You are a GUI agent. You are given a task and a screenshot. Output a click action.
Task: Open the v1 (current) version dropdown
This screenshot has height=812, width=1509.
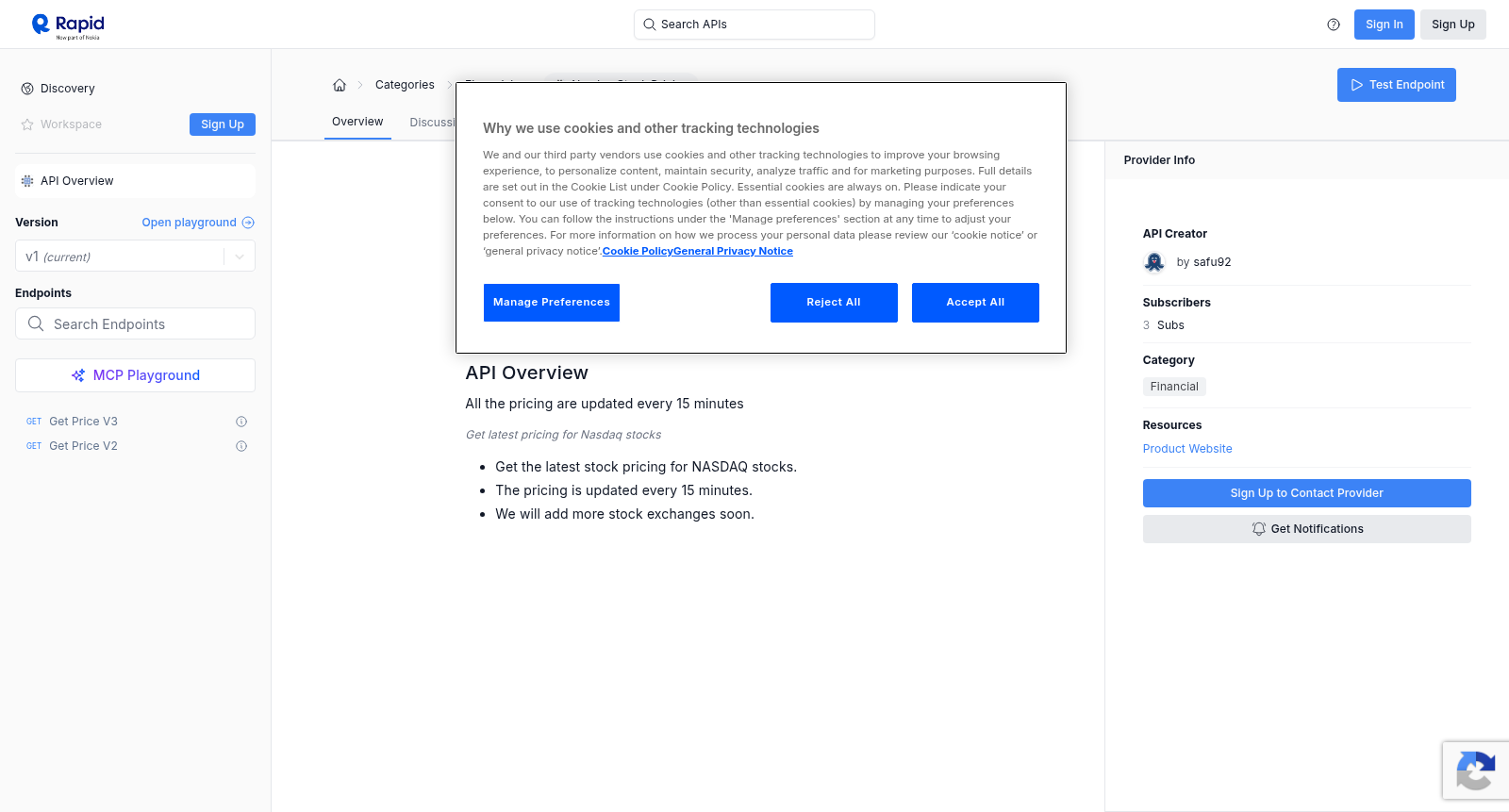(x=135, y=257)
